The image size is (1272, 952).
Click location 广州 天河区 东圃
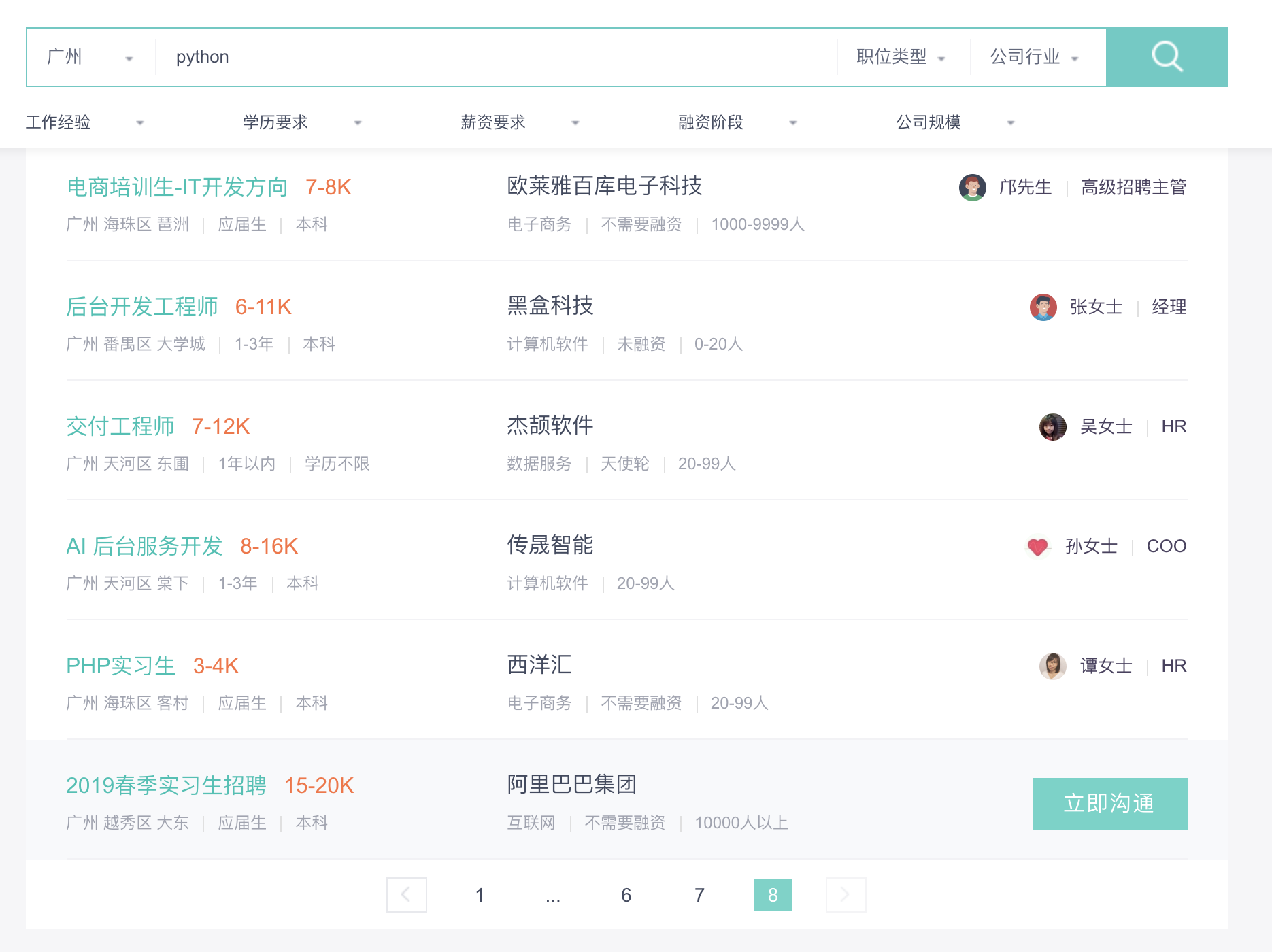click(x=128, y=464)
